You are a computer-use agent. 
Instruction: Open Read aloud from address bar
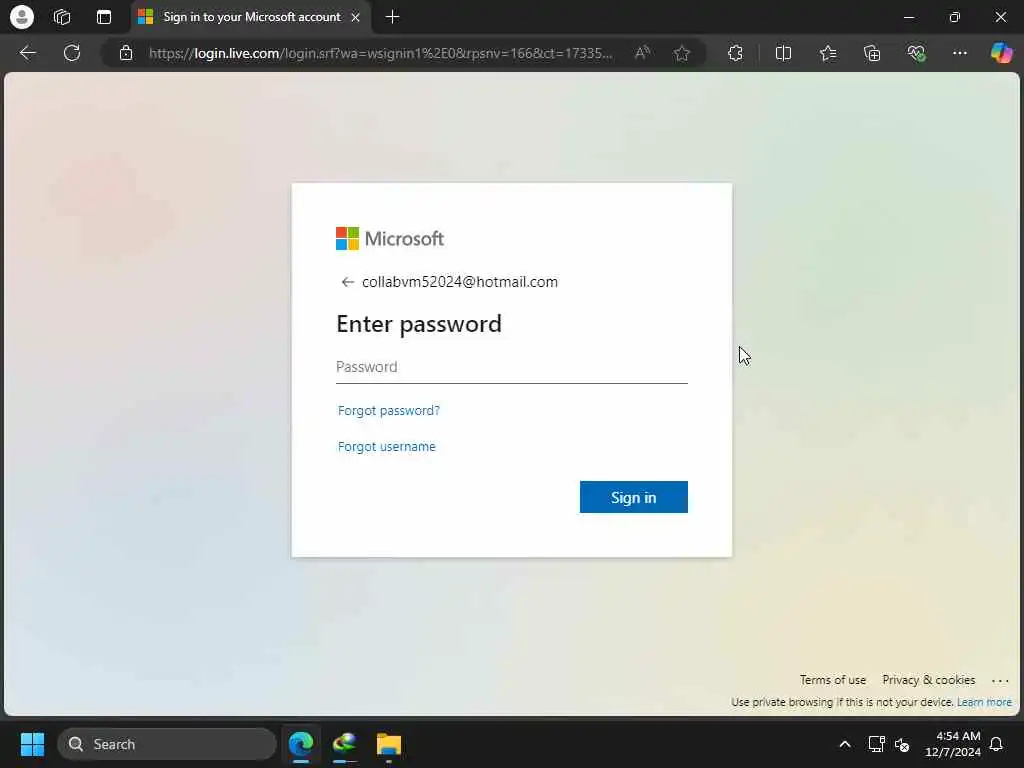tap(643, 53)
